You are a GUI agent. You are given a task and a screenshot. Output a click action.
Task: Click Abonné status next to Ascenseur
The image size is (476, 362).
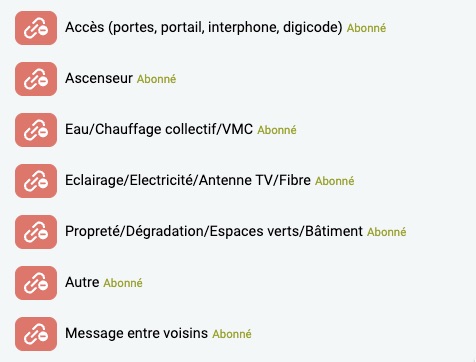pos(156,79)
